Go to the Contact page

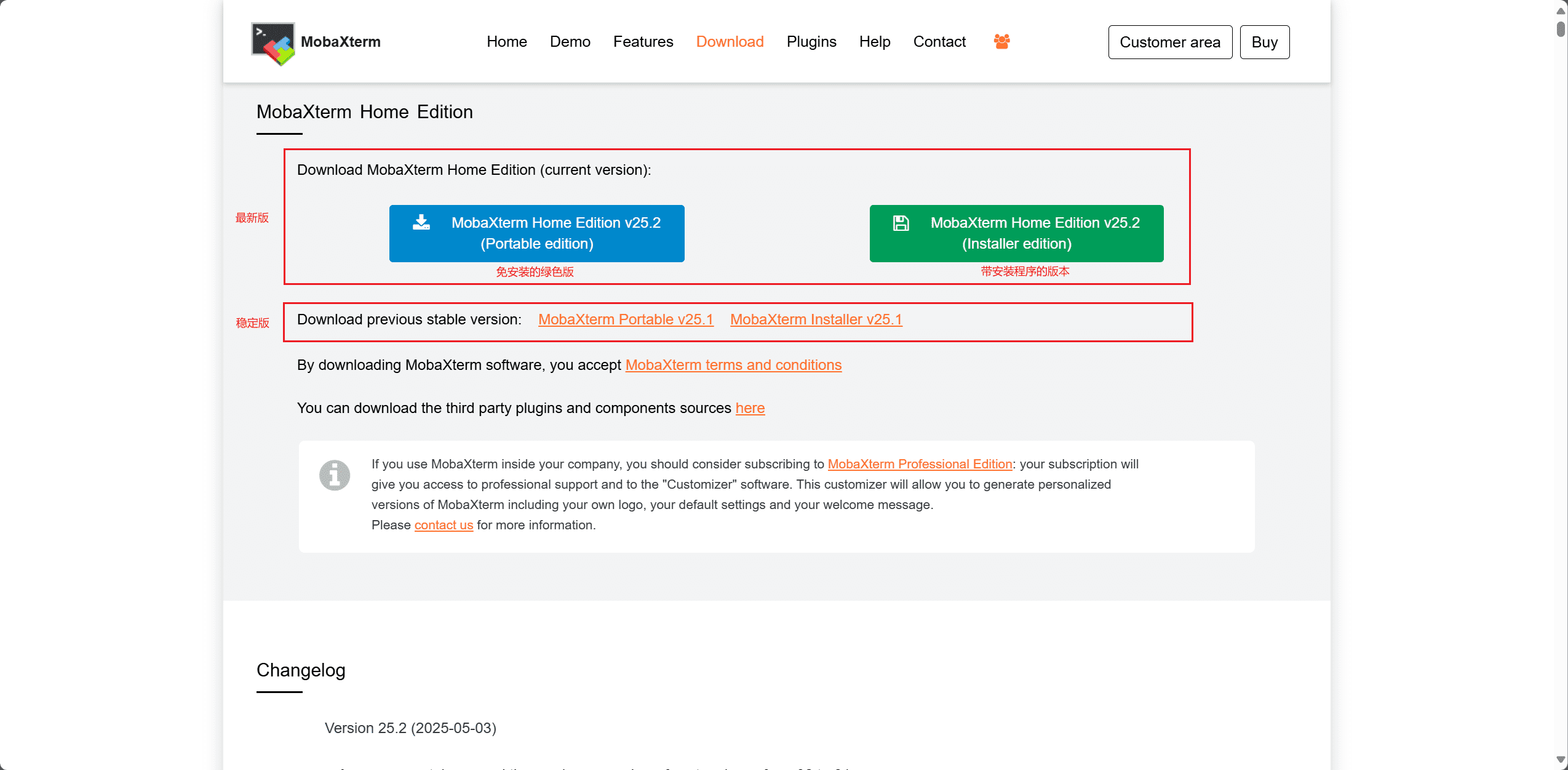(x=939, y=42)
